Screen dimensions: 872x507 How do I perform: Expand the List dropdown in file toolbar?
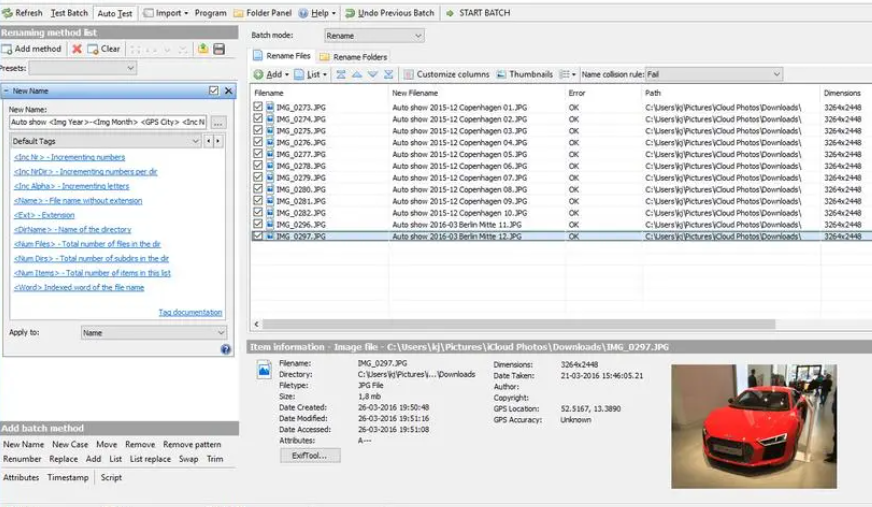click(x=325, y=74)
